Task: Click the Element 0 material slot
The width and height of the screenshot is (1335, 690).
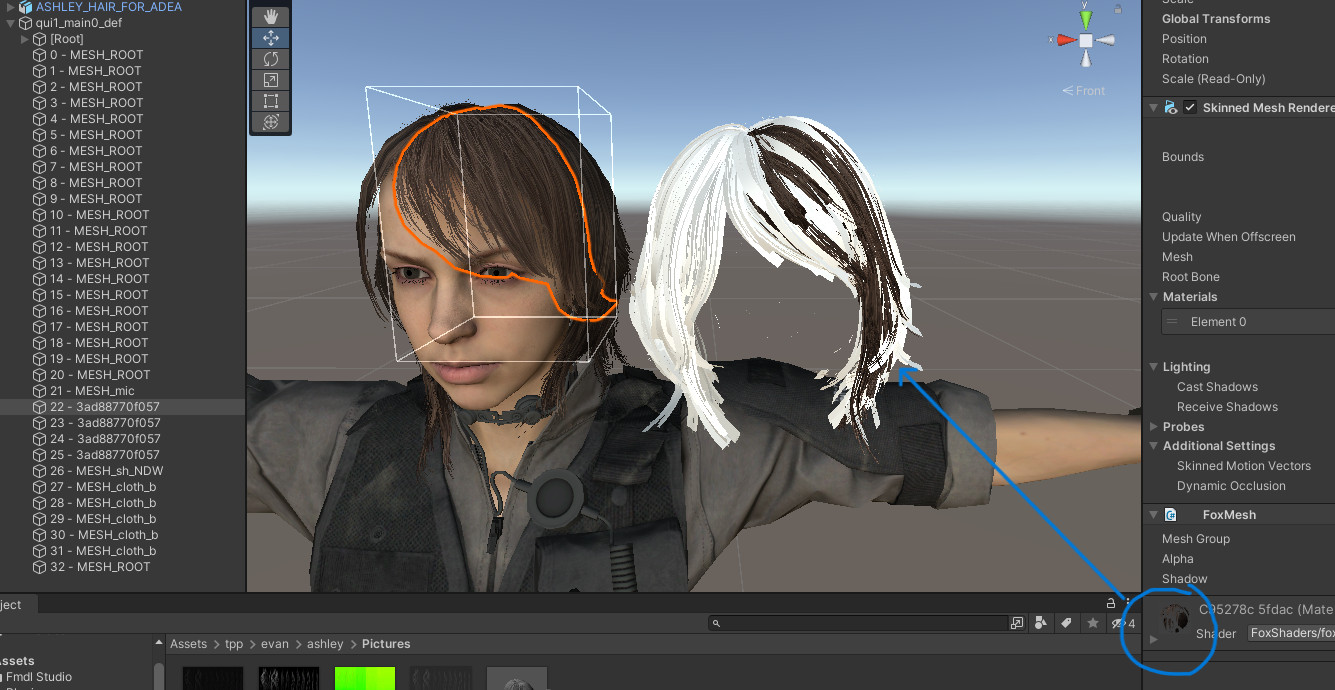Action: [1248, 322]
